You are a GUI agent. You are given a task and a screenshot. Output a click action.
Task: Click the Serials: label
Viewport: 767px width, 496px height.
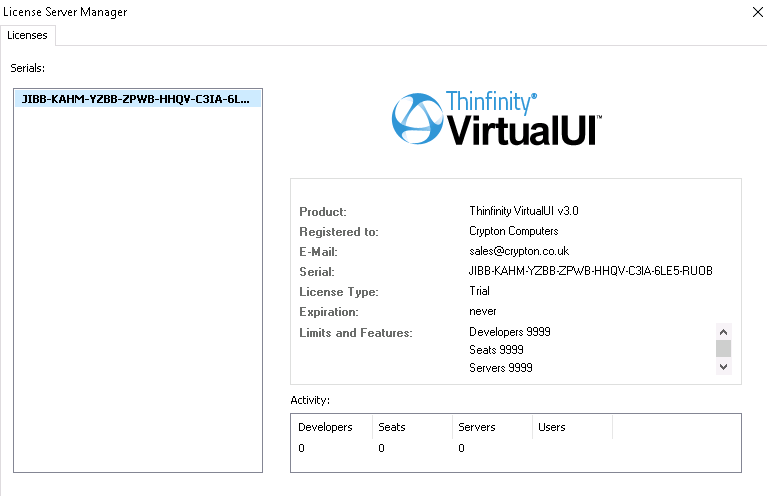(27, 68)
